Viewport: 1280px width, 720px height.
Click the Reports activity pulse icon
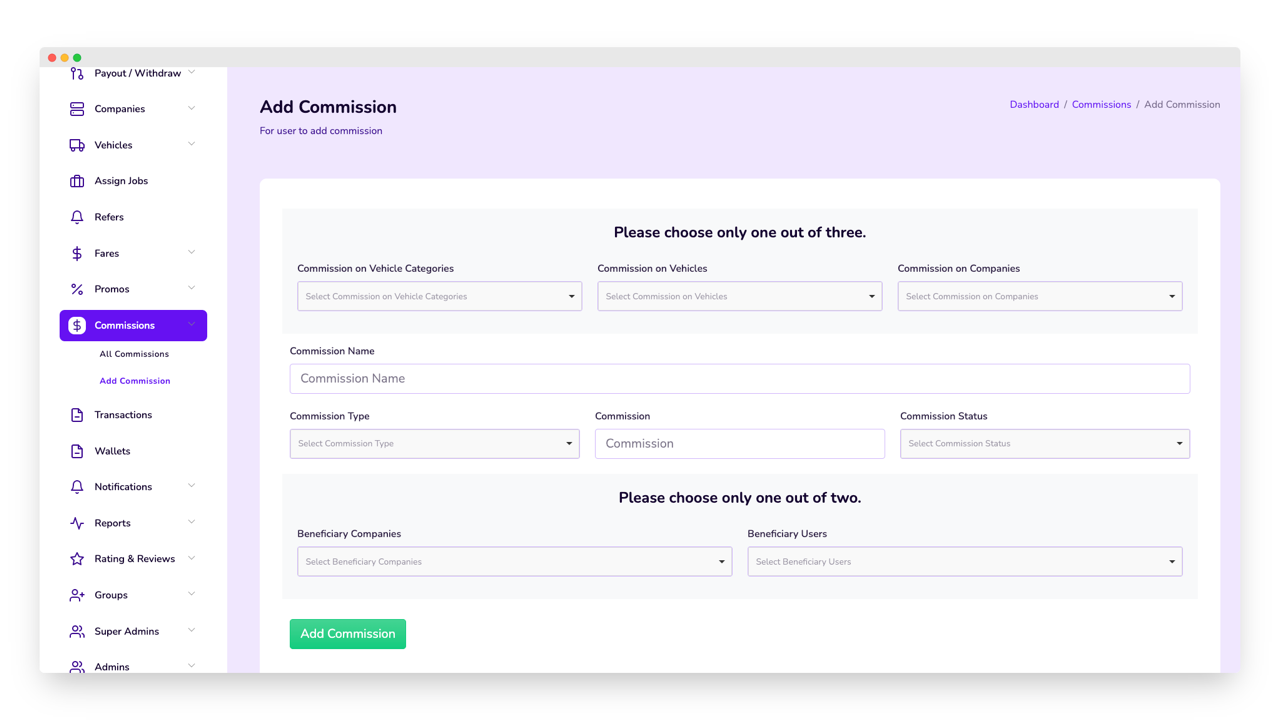[77, 523]
